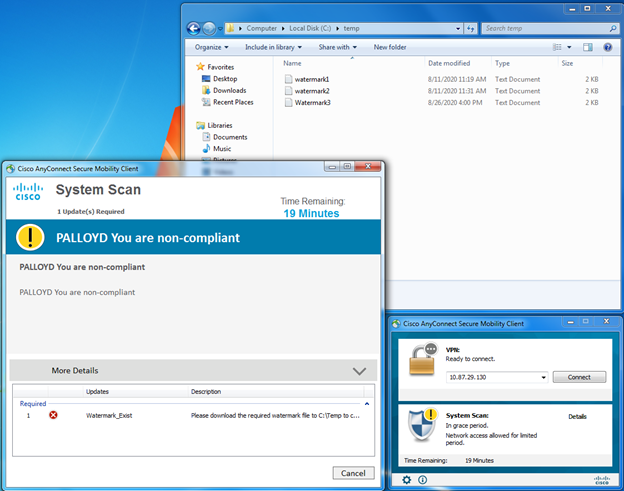The height and width of the screenshot is (491, 624).
Task: Open the Organize menu
Action: [x=211, y=47]
